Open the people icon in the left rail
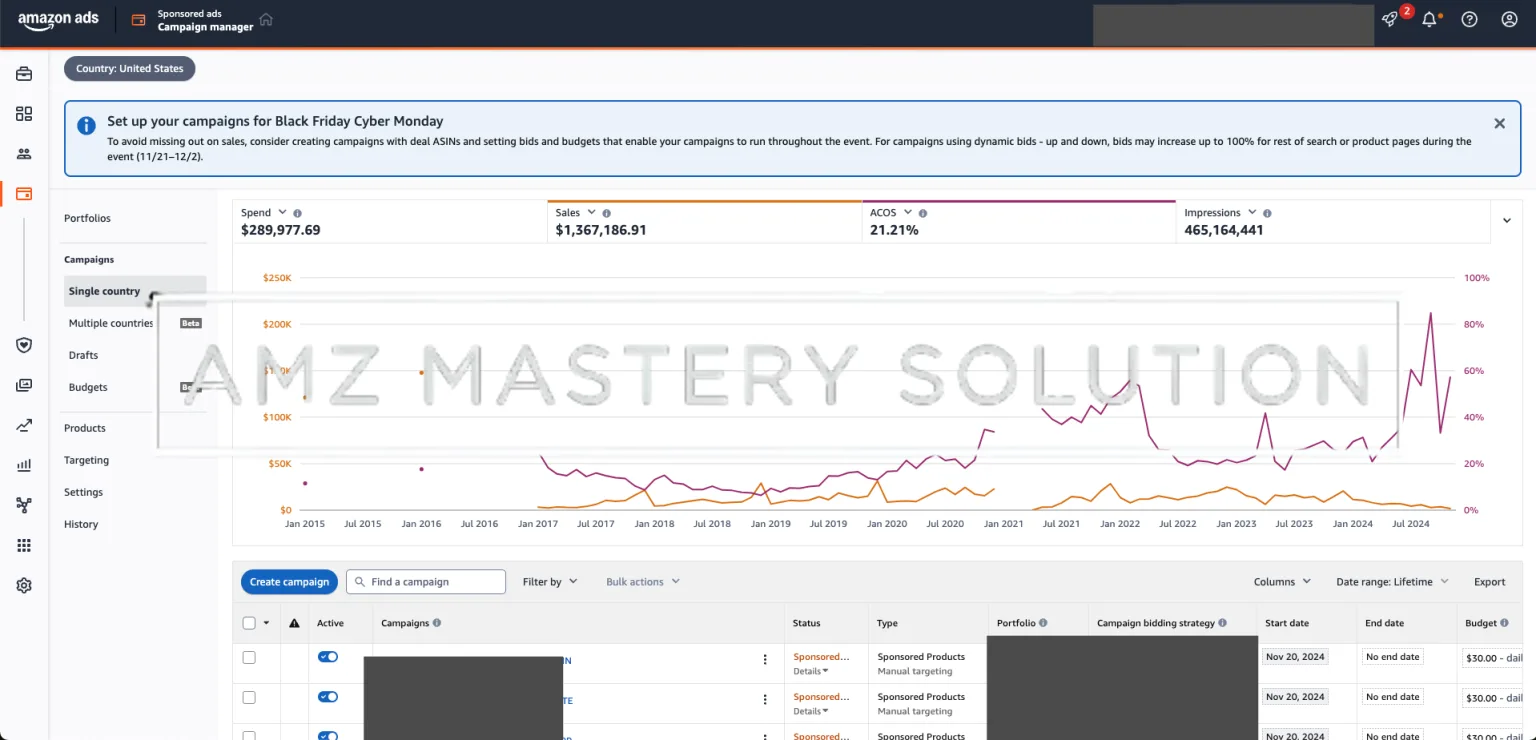 click(x=24, y=154)
